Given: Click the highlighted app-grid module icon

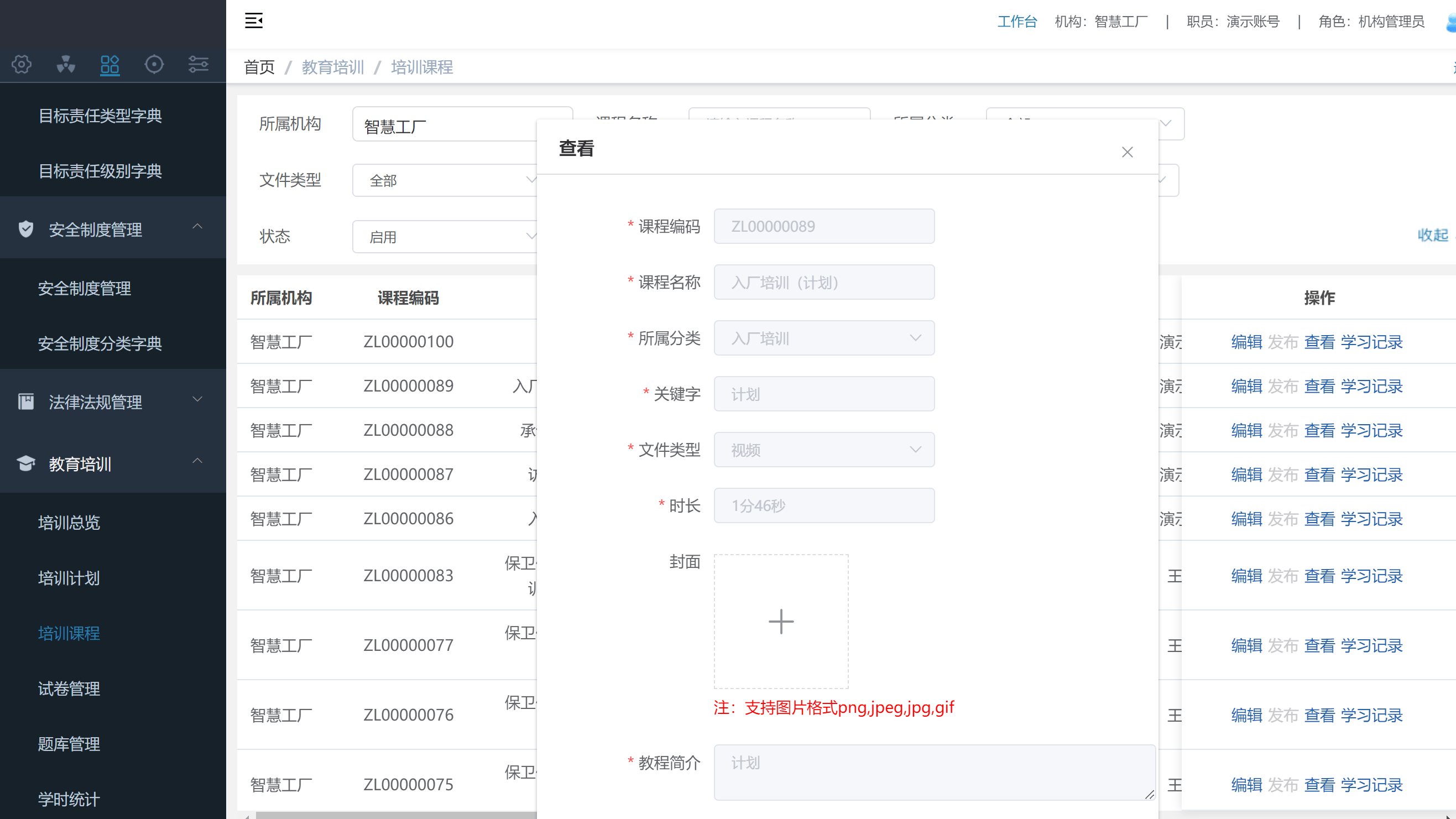Looking at the screenshot, I should pyautogui.click(x=109, y=65).
